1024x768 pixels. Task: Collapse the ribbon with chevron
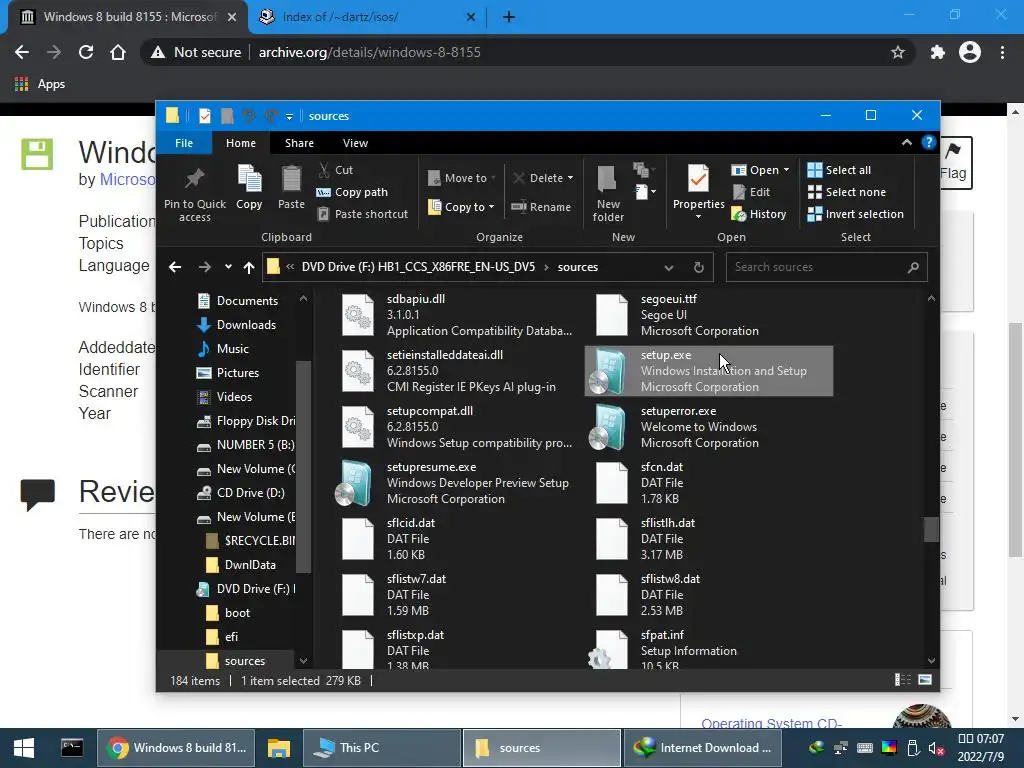(x=906, y=142)
